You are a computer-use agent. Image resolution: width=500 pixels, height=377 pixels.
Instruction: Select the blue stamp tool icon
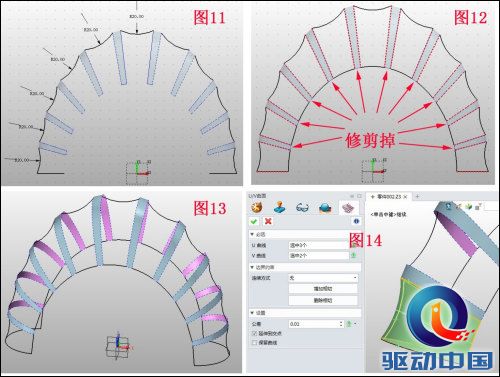click(279, 208)
